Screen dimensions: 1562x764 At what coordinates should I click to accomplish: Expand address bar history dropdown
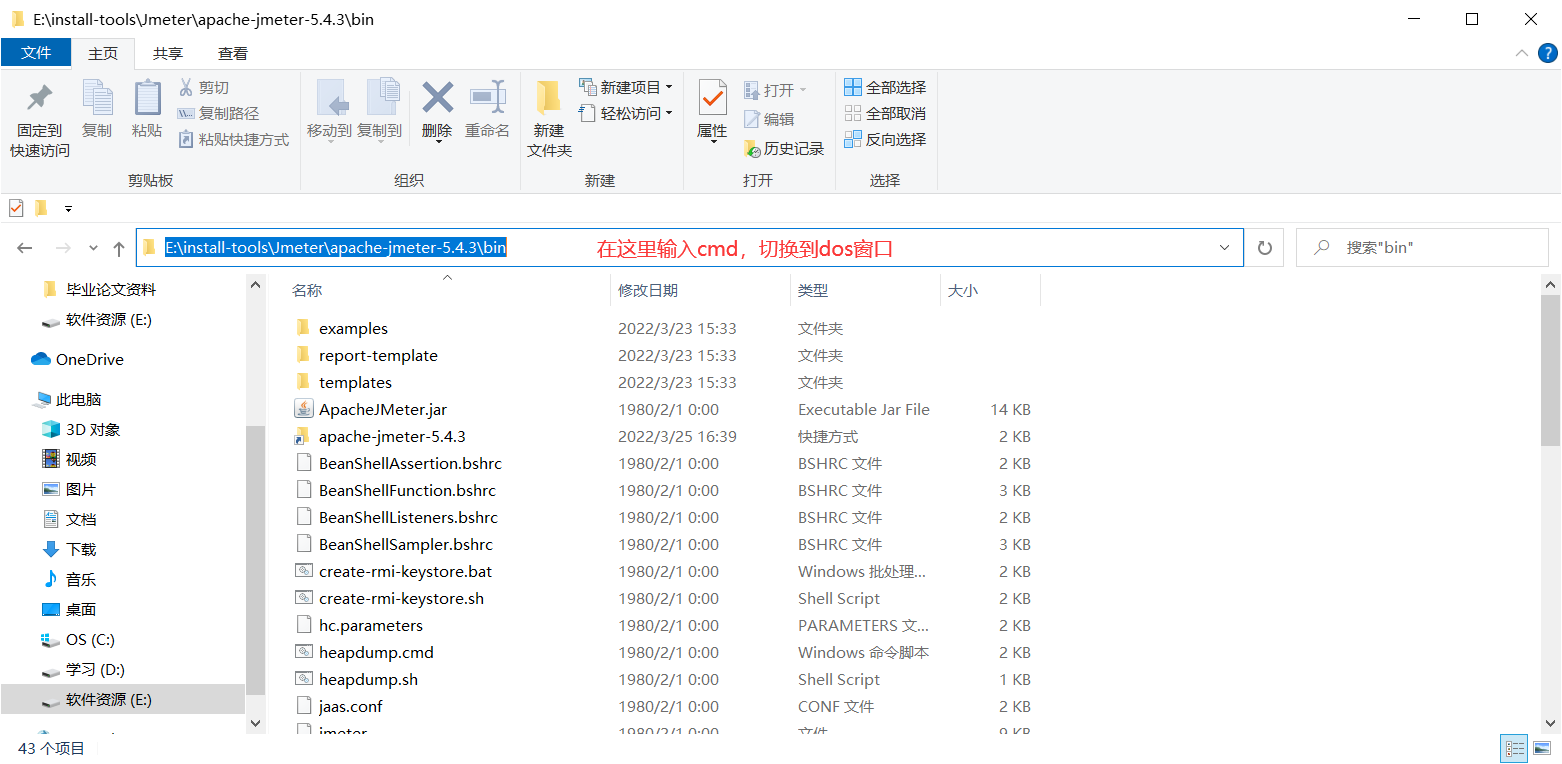click(x=1225, y=248)
